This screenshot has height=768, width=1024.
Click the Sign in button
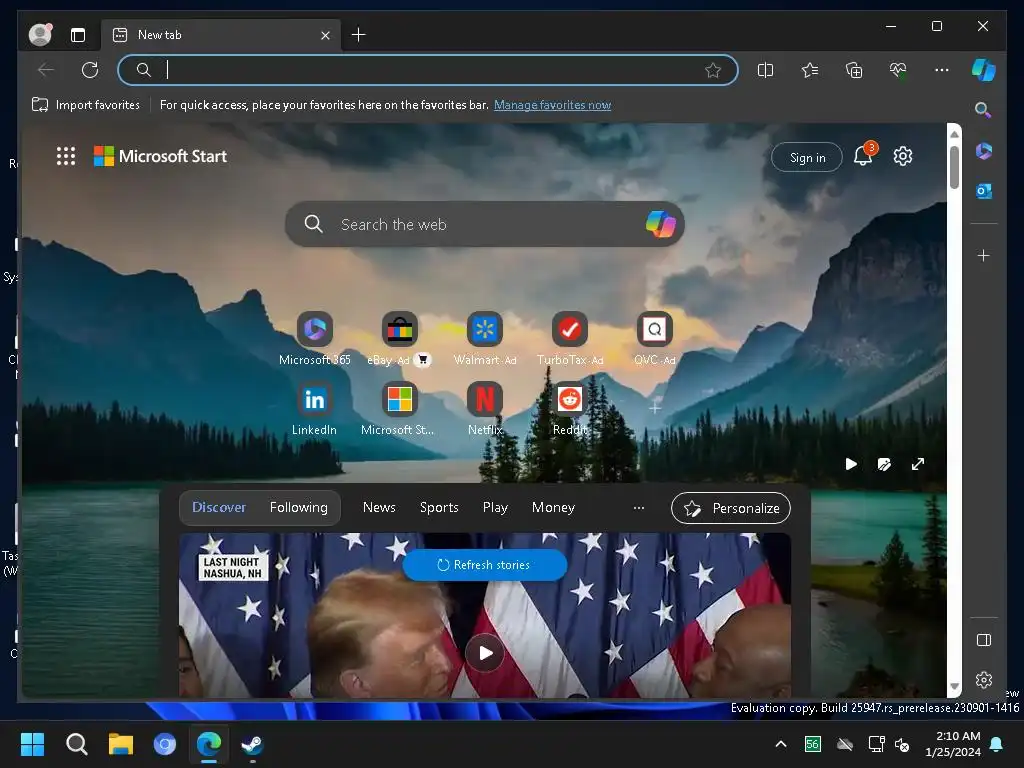tap(807, 157)
